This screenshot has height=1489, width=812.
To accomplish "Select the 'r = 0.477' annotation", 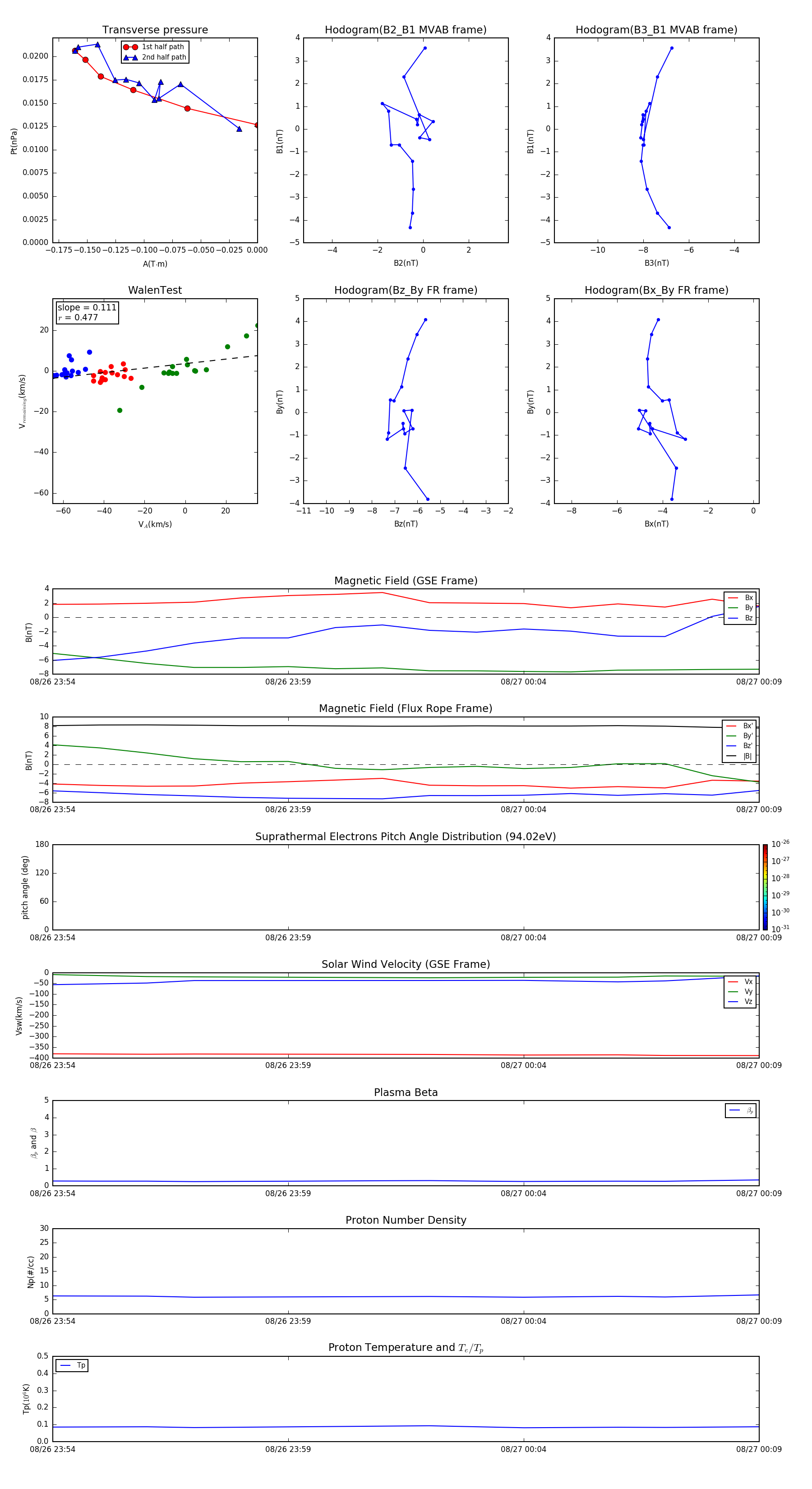I will coord(78,317).
